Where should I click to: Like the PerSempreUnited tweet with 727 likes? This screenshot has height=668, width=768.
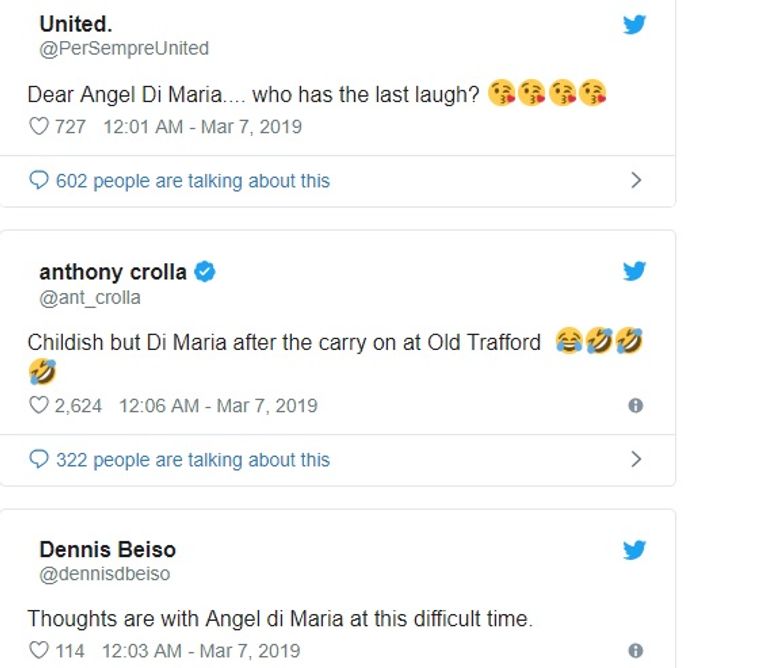(38, 127)
